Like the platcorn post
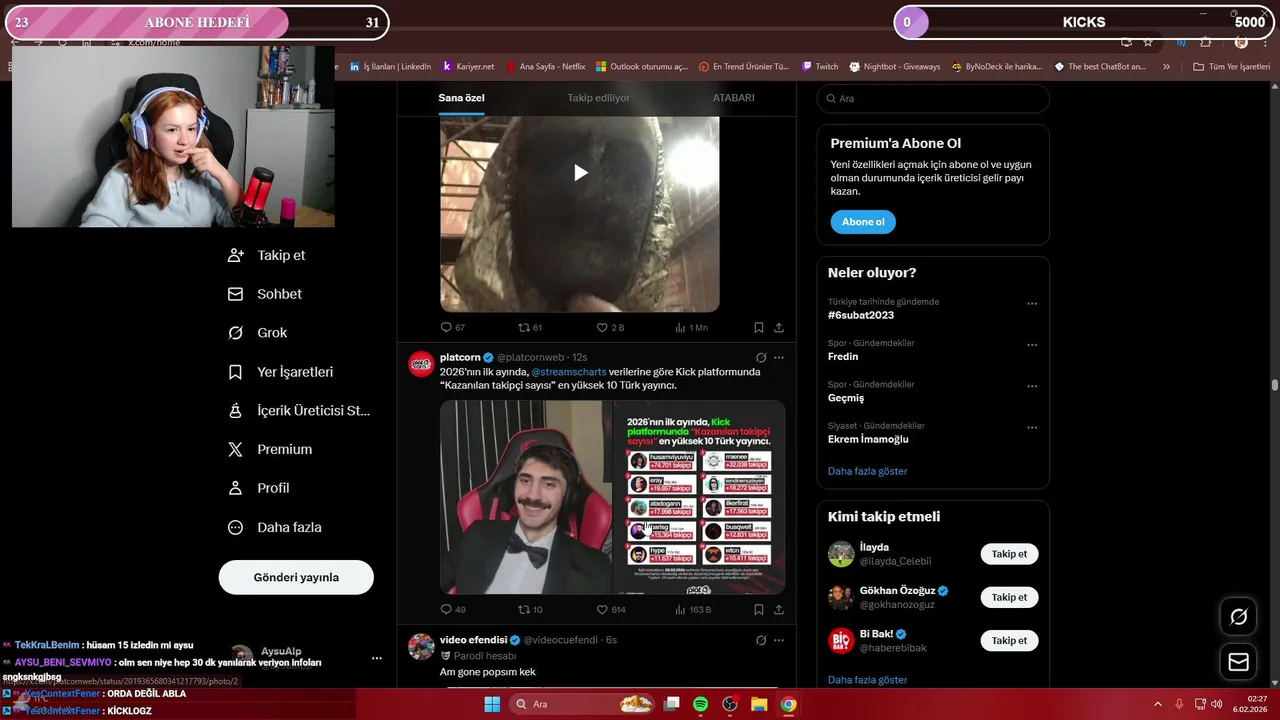Image resolution: width=1280 pixels, height=720 pixels. (x=602, y=609)
